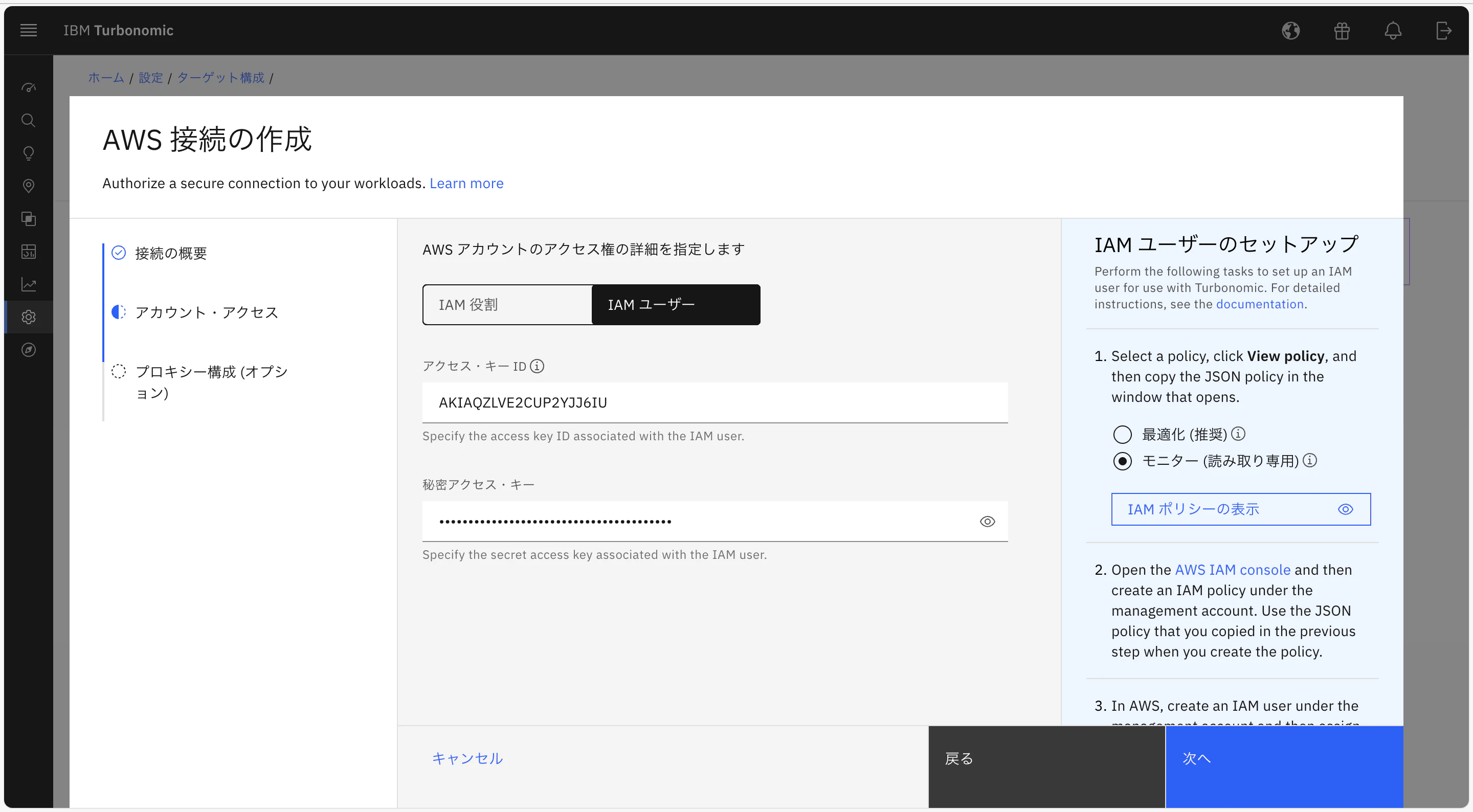Go to ターゲット構成 breadcrumb
The width and height of the screenshot is (1473, 812).
pyautogui.click(x=221, y=78)
